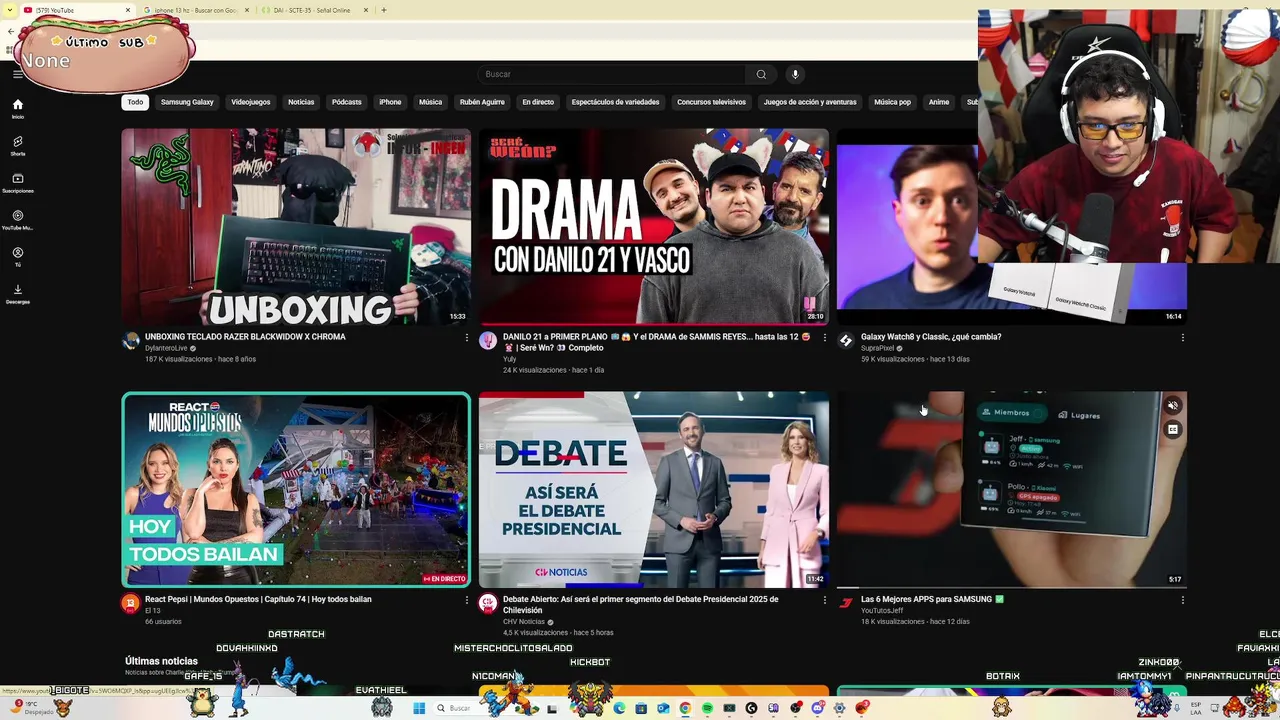Open the Chrome tab search chevron

pyautogui.click(x=10, y=10)
